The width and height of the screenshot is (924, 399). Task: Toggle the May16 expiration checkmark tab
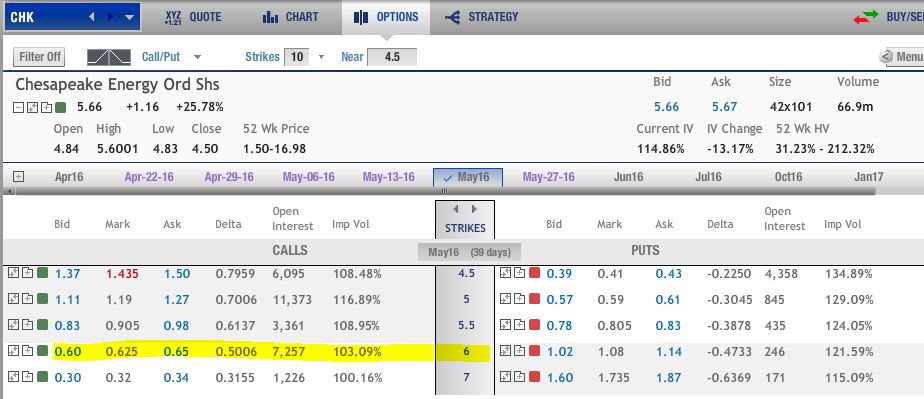[468, 177]
